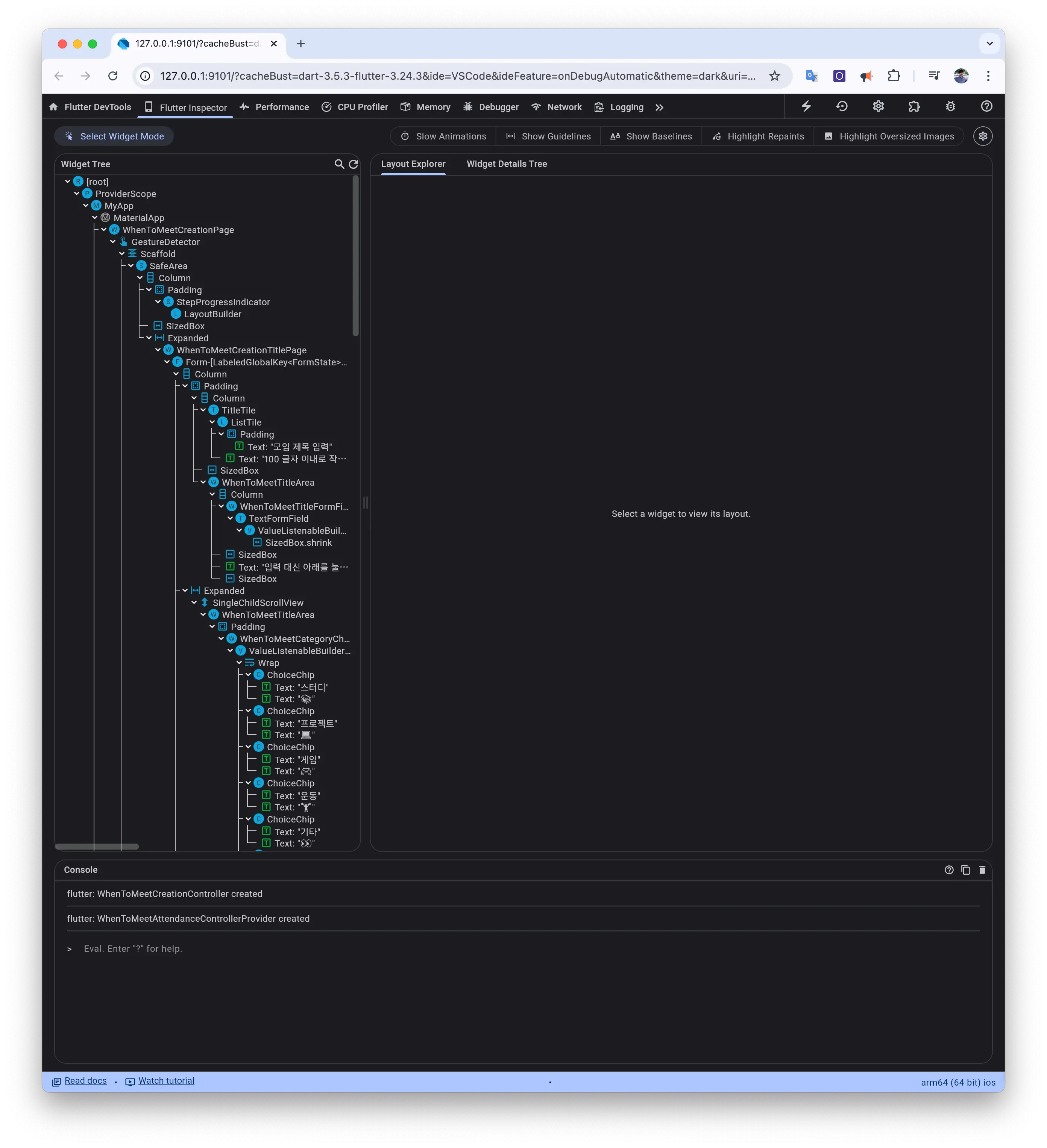Collapse the TitleTile node
Screen dimensions: 1047x1148
point(203,409)
